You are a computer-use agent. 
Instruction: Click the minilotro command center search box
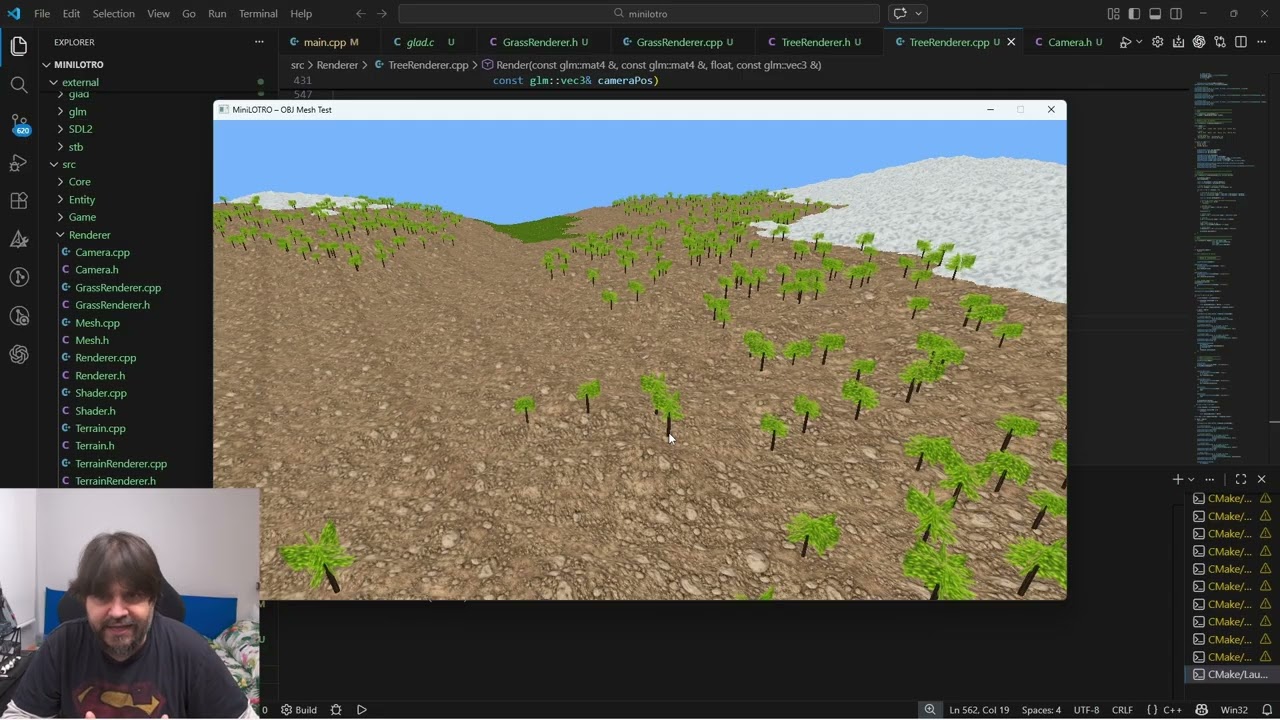(x=639, y=14)
